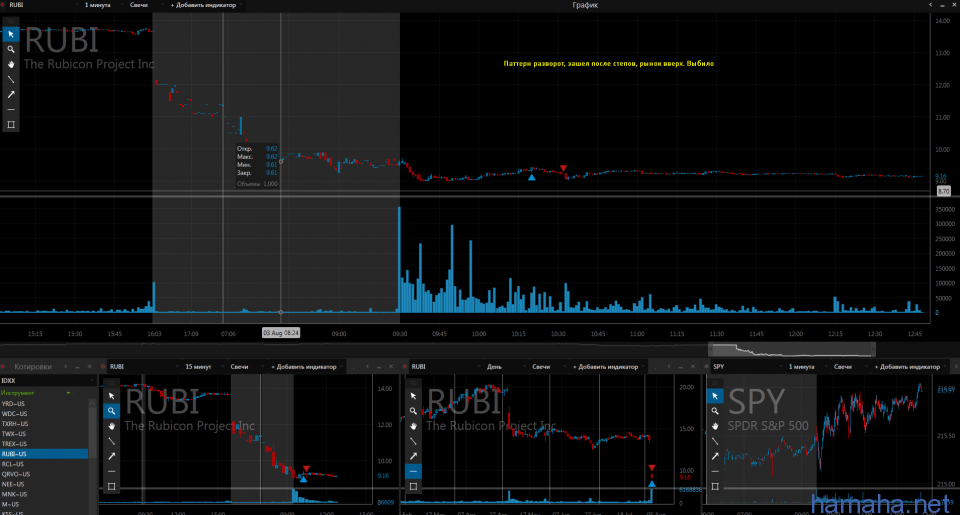Select trend line tool in SPY chart
Image resolution: width=960 pixels, height=515 pixels.
714,441
